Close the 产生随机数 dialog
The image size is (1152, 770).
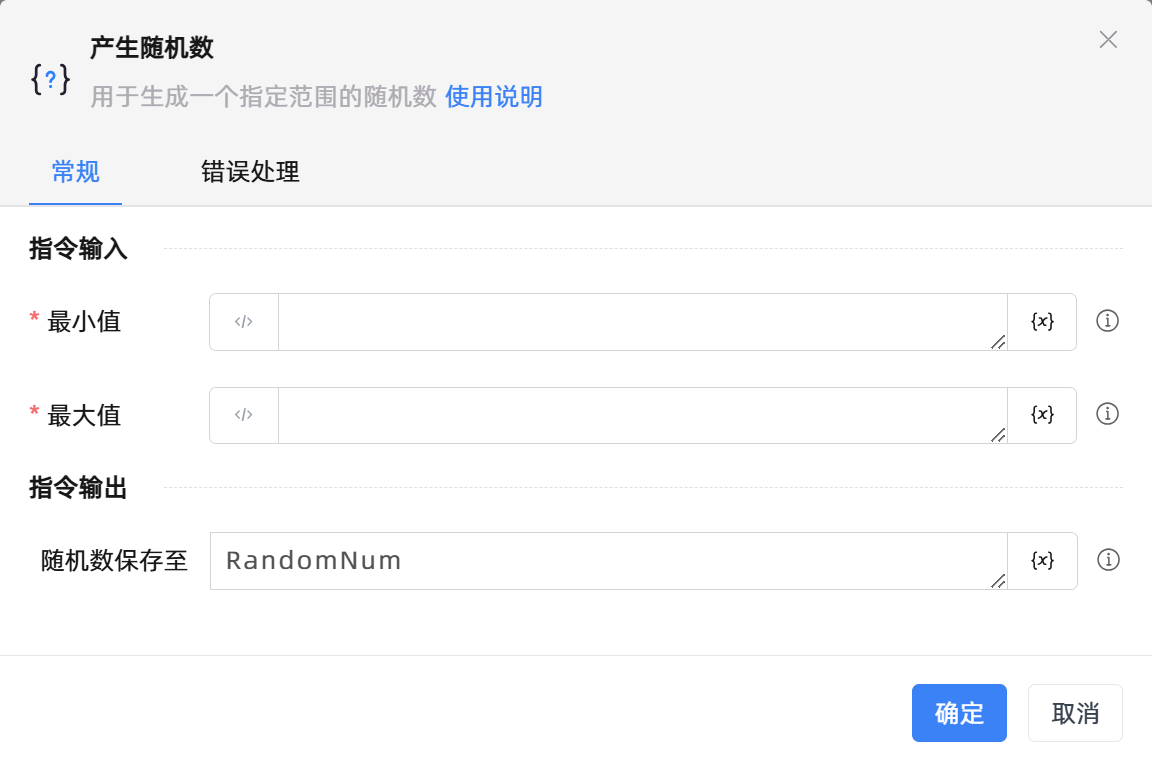(x=1108, y=40)
